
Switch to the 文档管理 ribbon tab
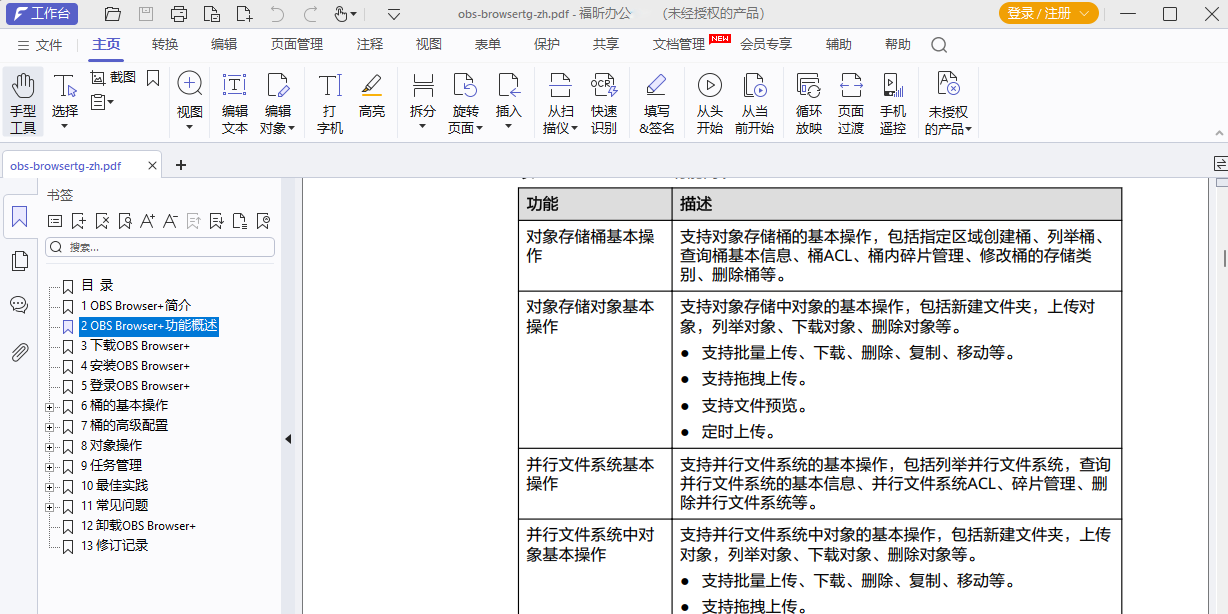(x=679, y=44)
